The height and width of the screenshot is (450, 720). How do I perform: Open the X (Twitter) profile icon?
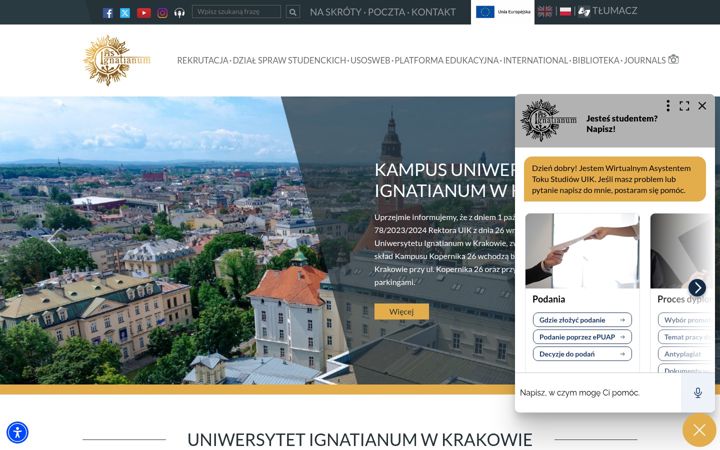[125, 13]
